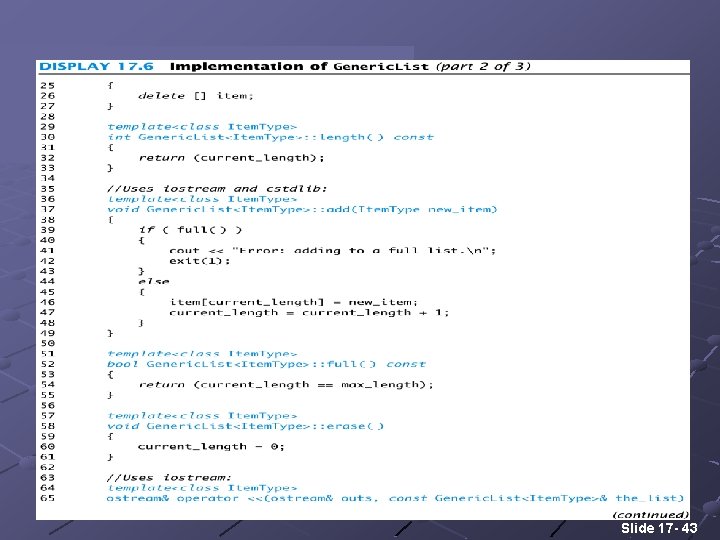Click the 'add(ItemType new_item)' declaration line

point(302,209)
